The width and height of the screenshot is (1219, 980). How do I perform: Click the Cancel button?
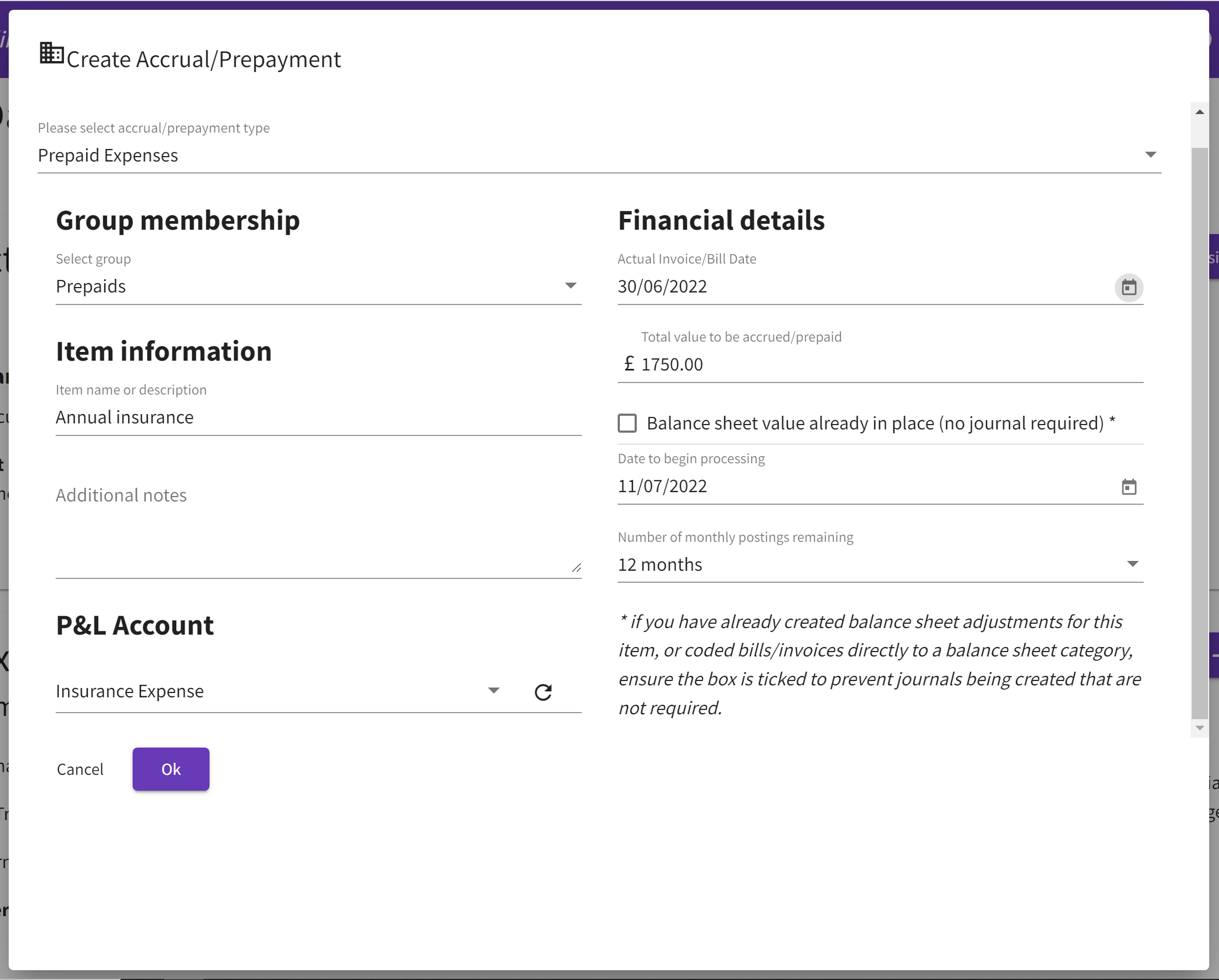(x=80, y=769)
